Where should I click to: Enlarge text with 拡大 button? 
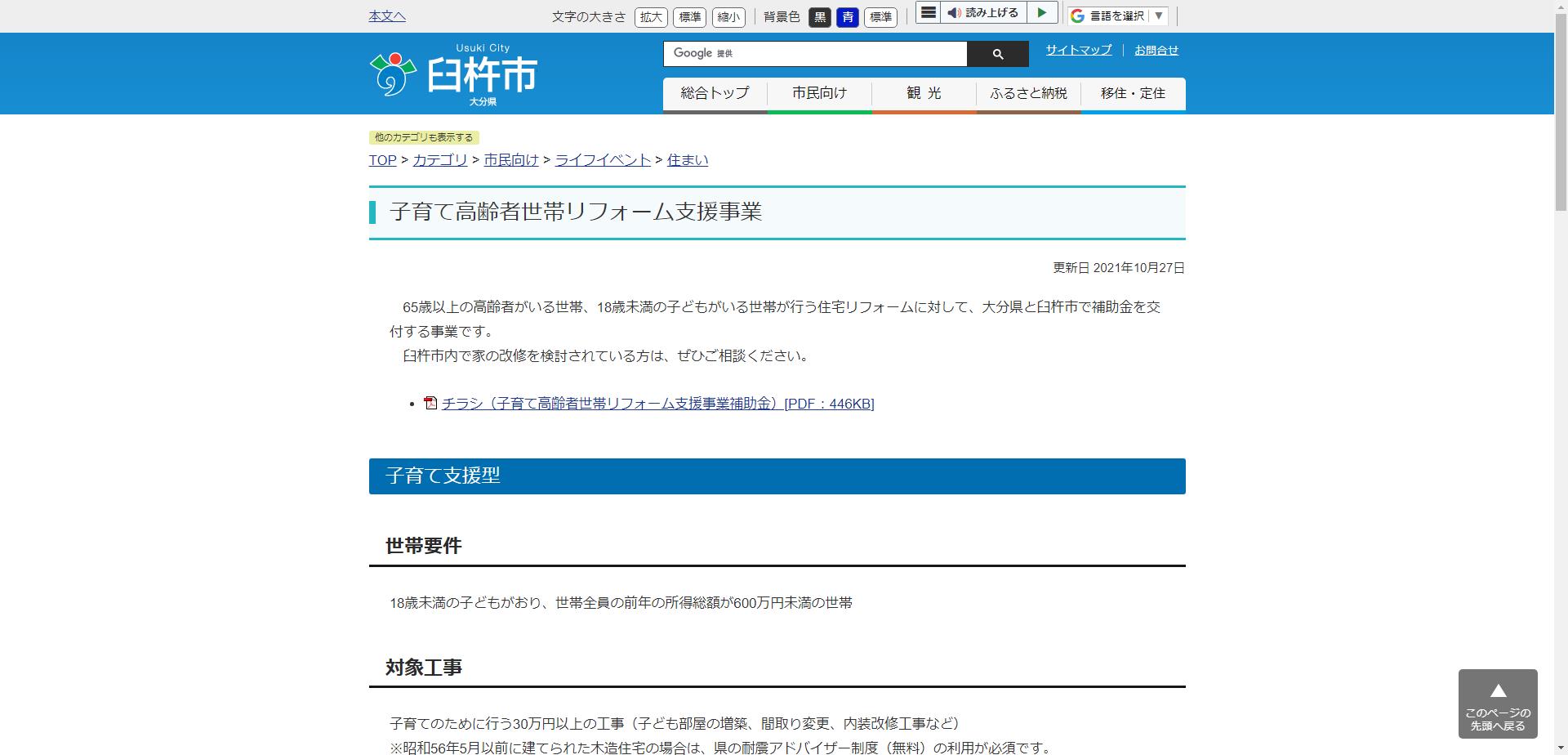[x=651, y=17]
